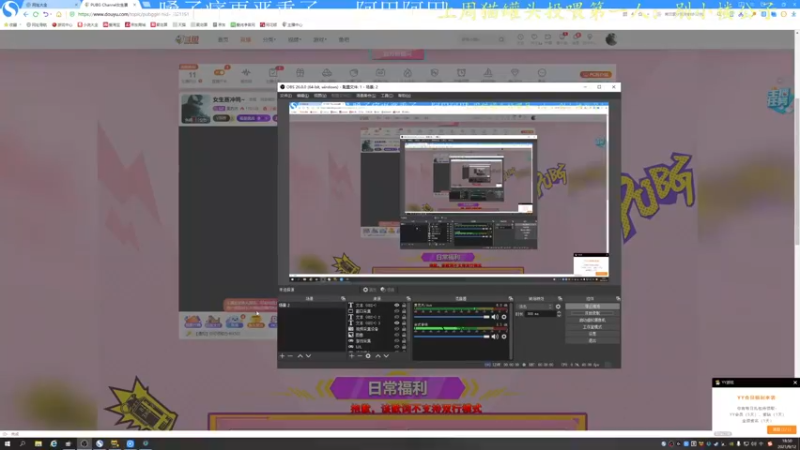Click 开始录制 button in OBS Controls
Viewport: 800px width, 450px height.
click(x=592, y=313)
